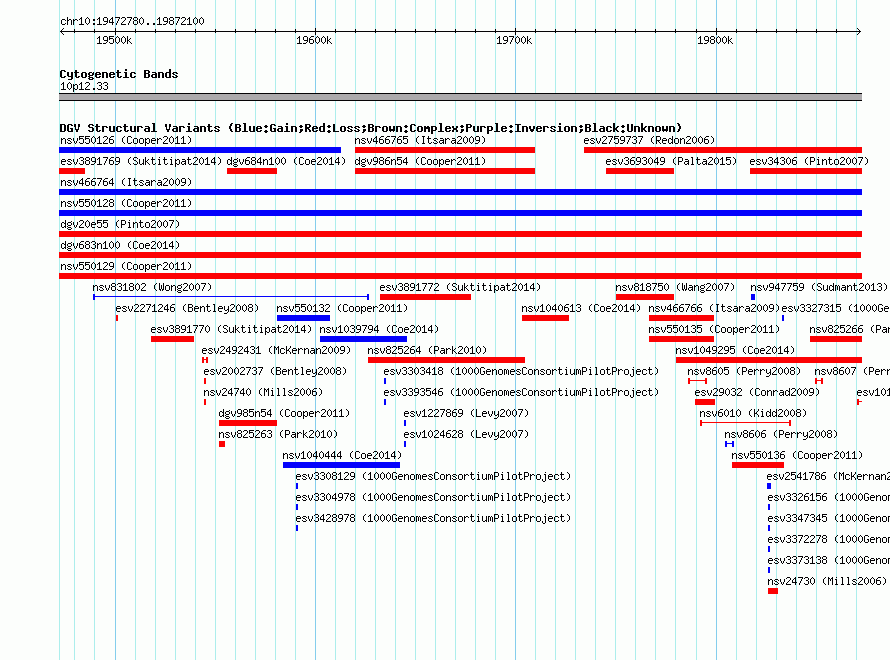Click nsv947759 (Sudmant2013) label
Image resolution: width=890 pixels, height=660 pixels.
(x=819, y=287)
